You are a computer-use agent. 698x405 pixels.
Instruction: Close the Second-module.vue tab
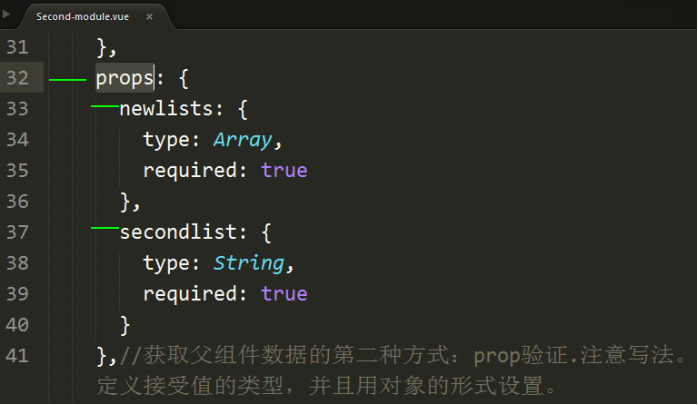(x=150, y=16)
